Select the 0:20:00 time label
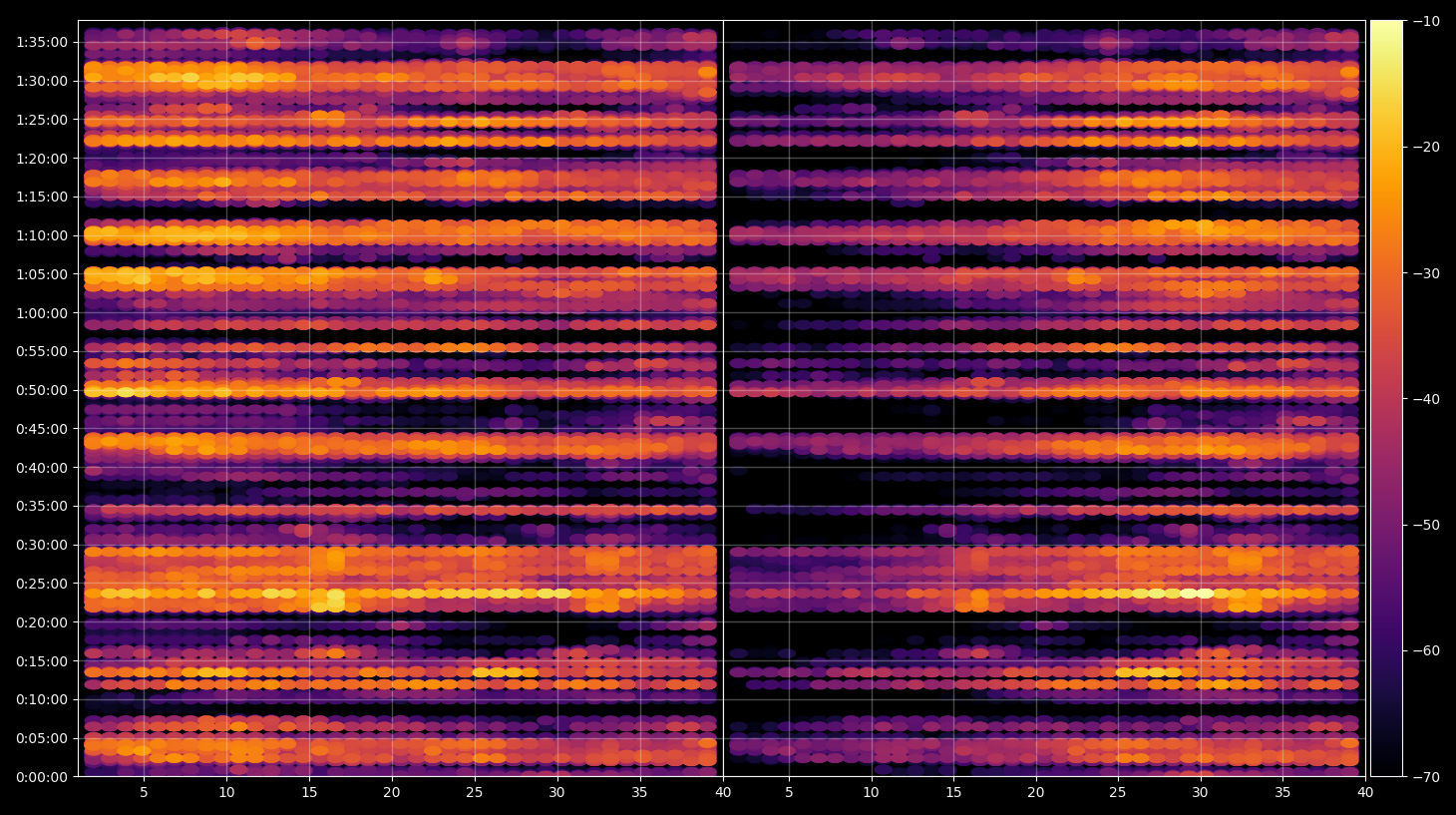Image resolution: width=1456 pixels, height=815 pixels. pyautogui.click(x=42, y=622)
